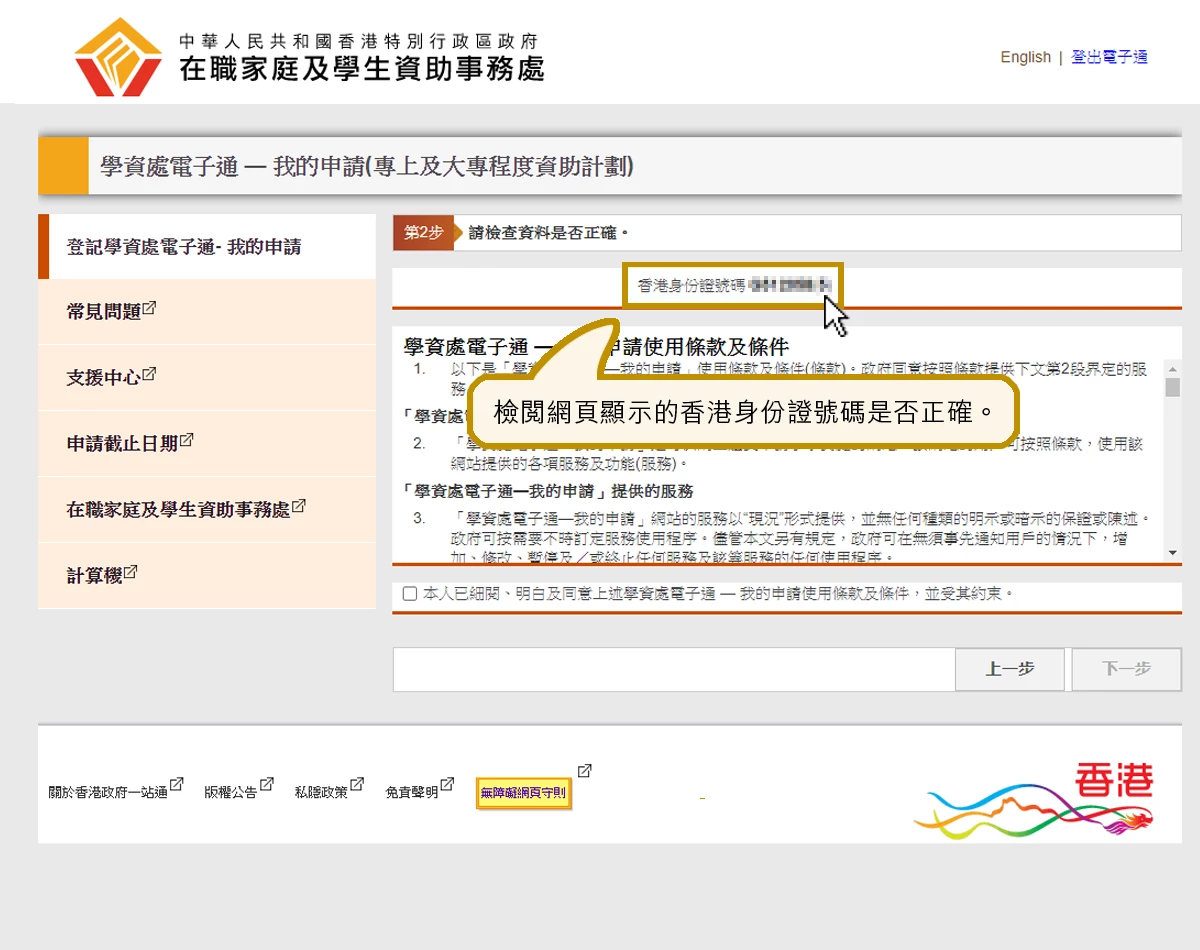Viewport: 1200px width, 950px height.
Task: Click external link icon beside 計算機
Action: coord(130,572)
